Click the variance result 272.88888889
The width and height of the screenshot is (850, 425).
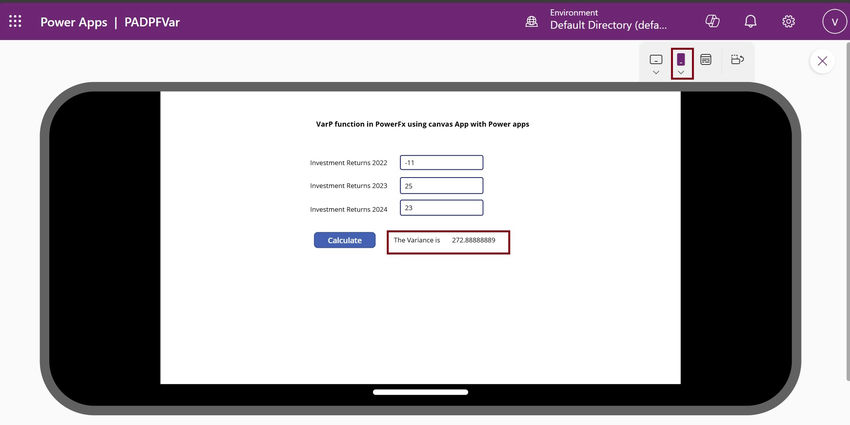(x=473, y=240)
